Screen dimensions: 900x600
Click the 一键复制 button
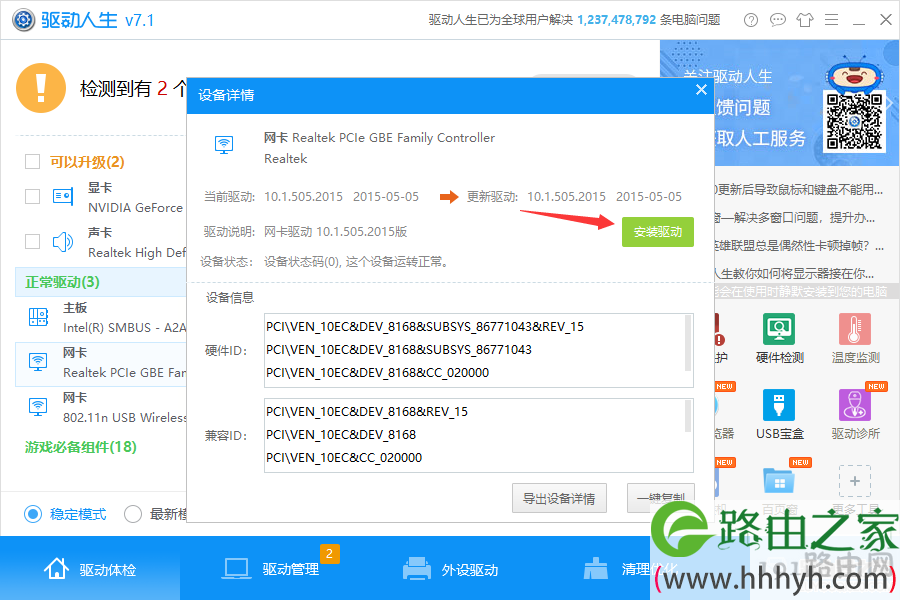pos(661,498)
